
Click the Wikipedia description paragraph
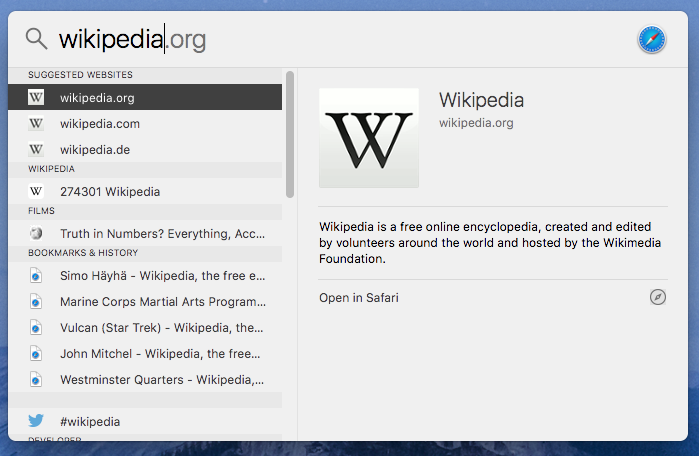[490, 242]
